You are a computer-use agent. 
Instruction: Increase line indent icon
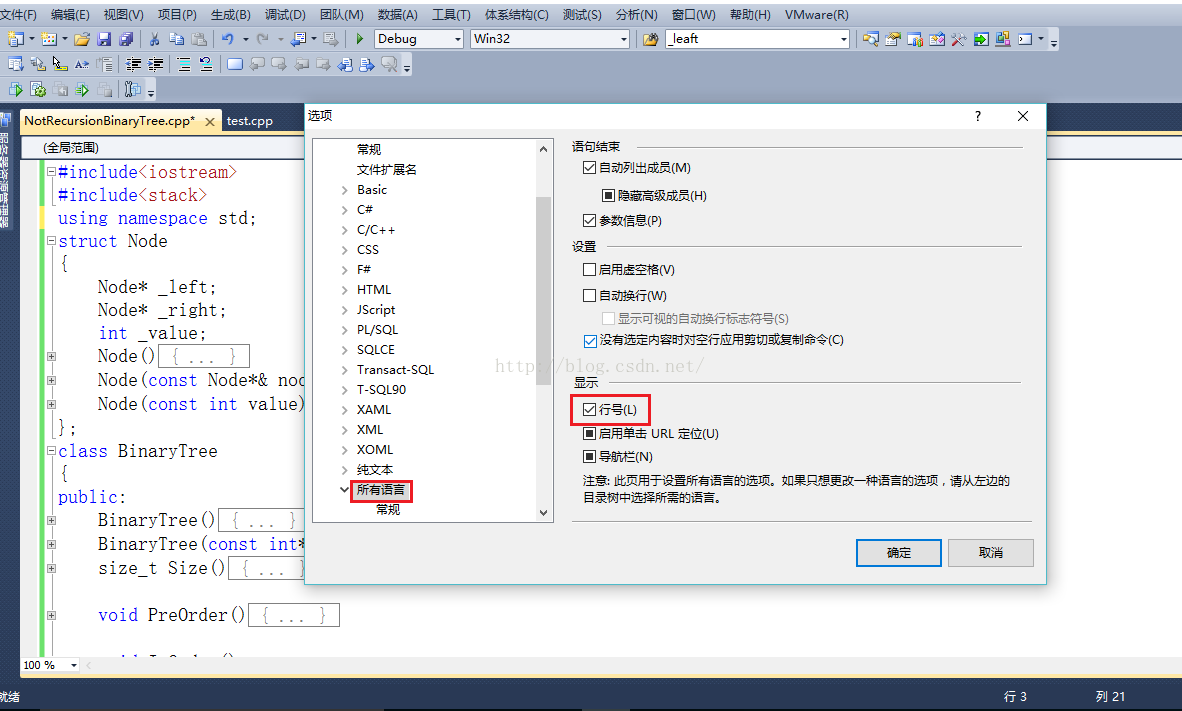(155, 65)
